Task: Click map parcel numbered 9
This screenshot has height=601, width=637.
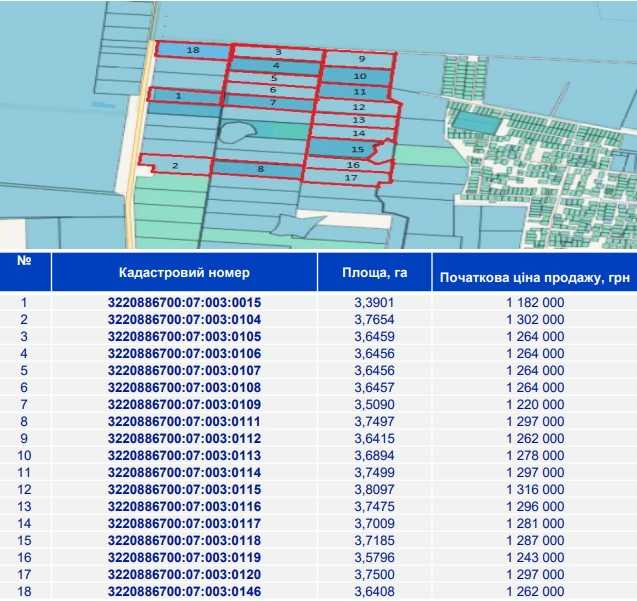Action: coord(361,59)
